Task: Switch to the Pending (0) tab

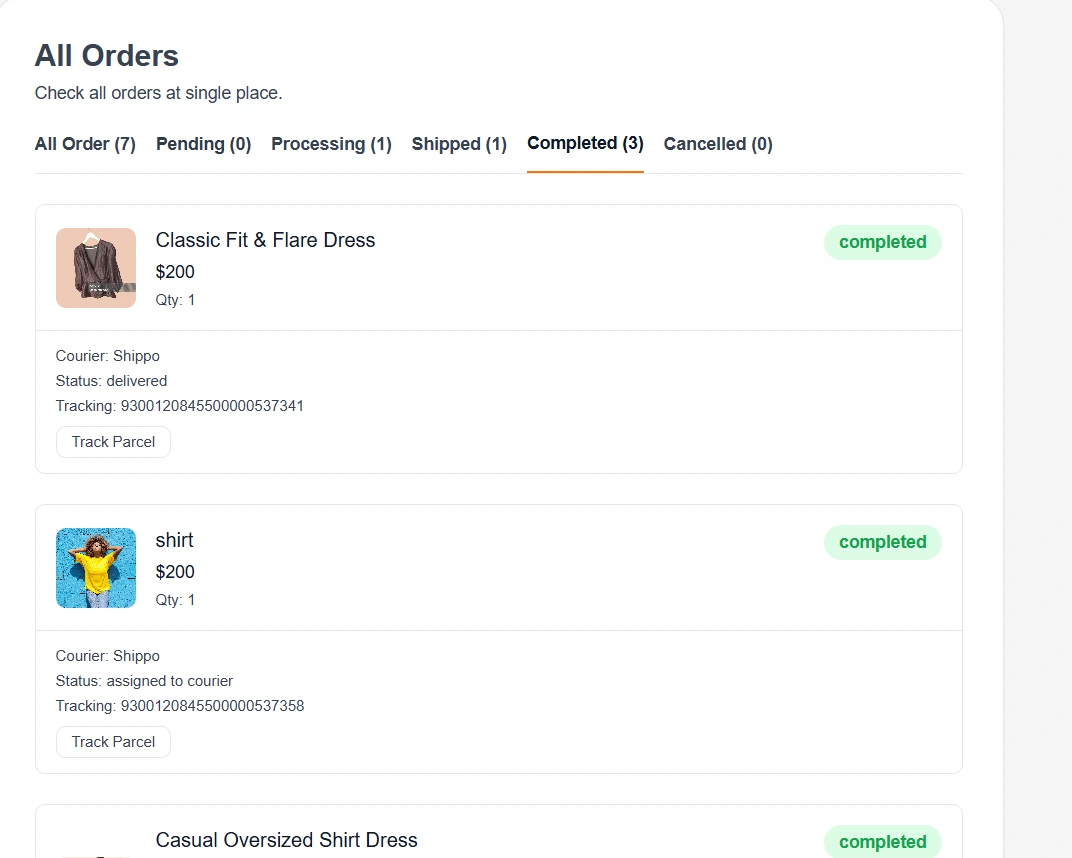Action: [204, 144]
